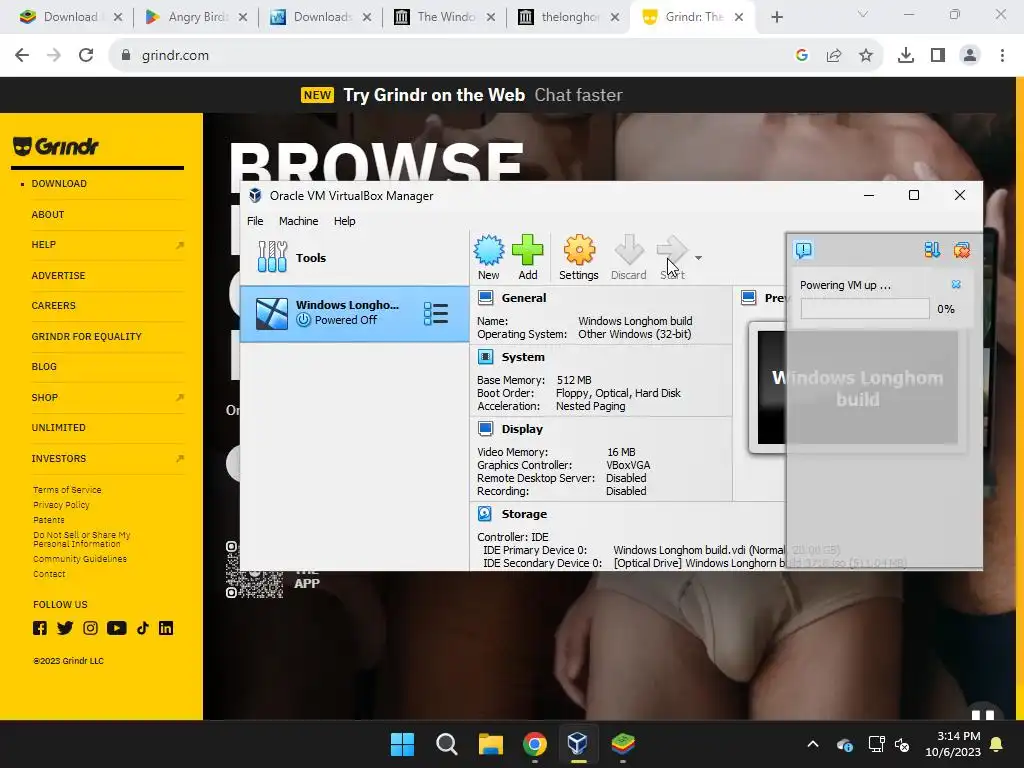Open Chrome three-dot menu
Image resolution: width=1024 pixels, height=768 pixels.
[1002, 56]
